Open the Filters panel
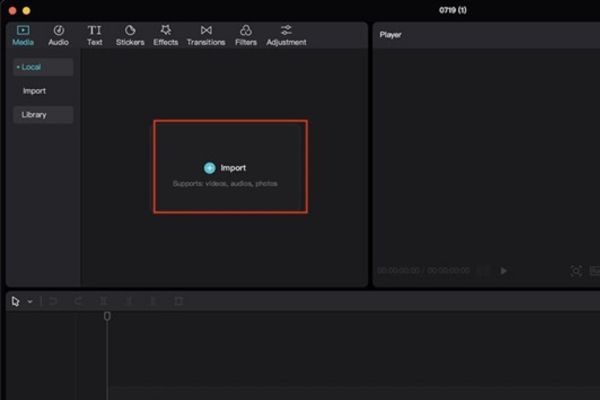The width and height of the screenshot is (600, 400). 246,35
